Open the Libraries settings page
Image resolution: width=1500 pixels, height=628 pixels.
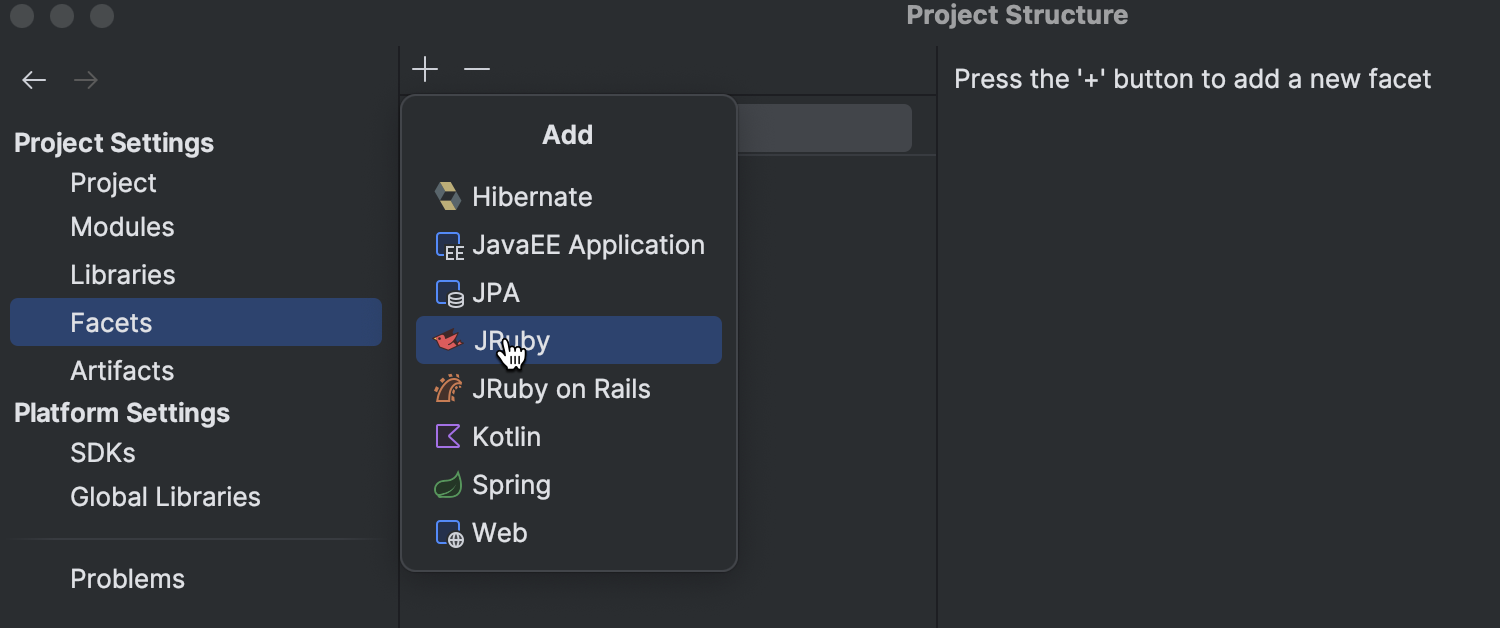pyautogui.click(x=122, y=274)
